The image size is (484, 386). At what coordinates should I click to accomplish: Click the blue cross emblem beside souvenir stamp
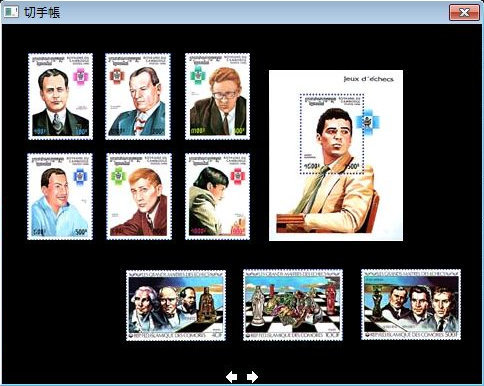click(x=367, y=121)
